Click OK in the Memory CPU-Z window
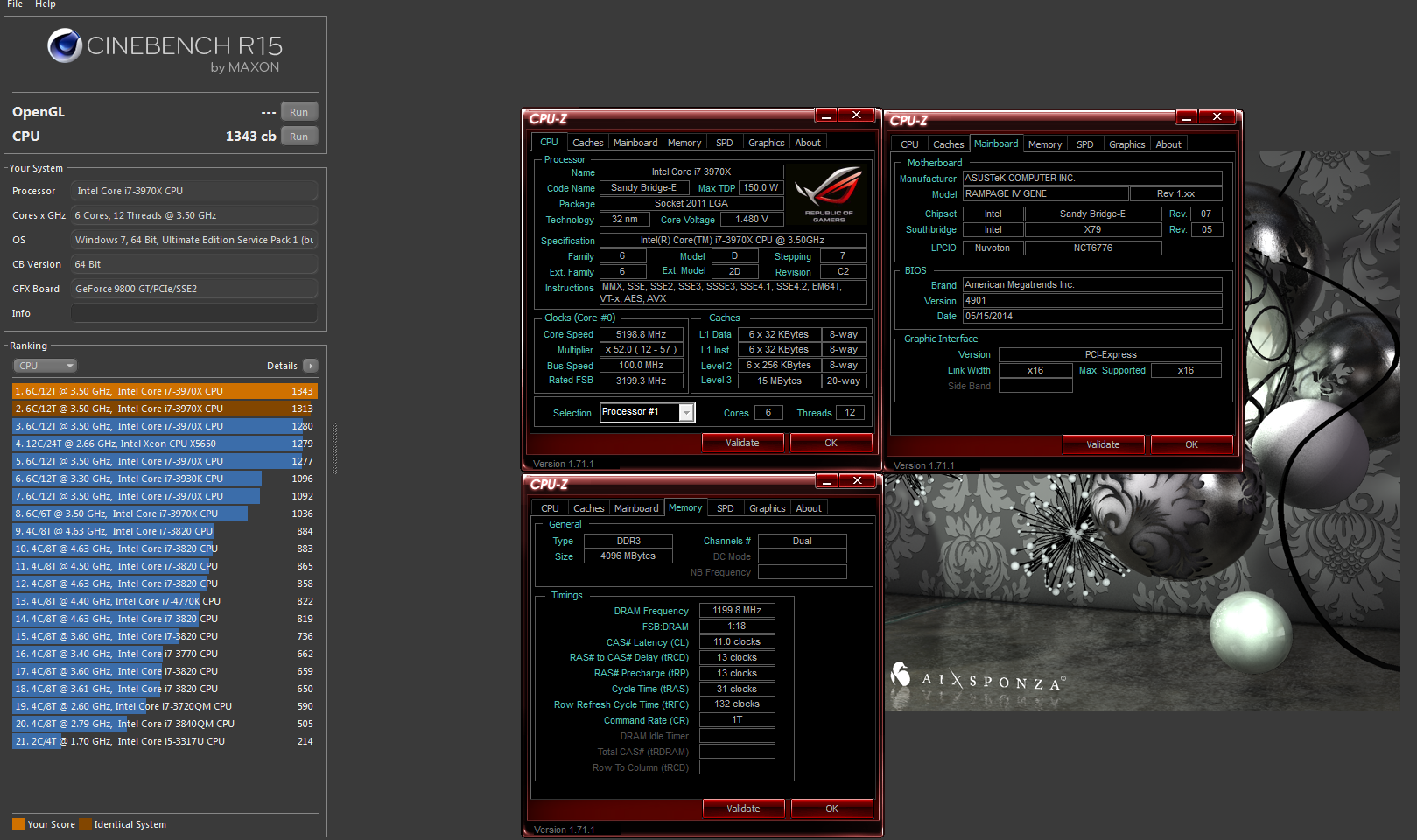1417x840 pixels. pyautogui.click(x=832, y=808)
